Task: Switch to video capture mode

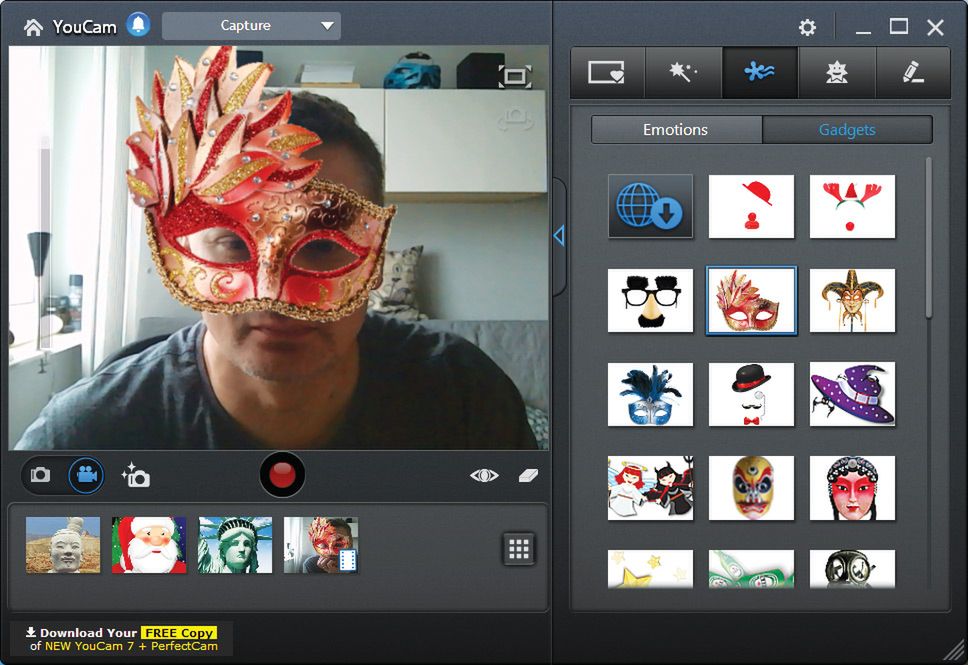Action: (x=86, y=475)
